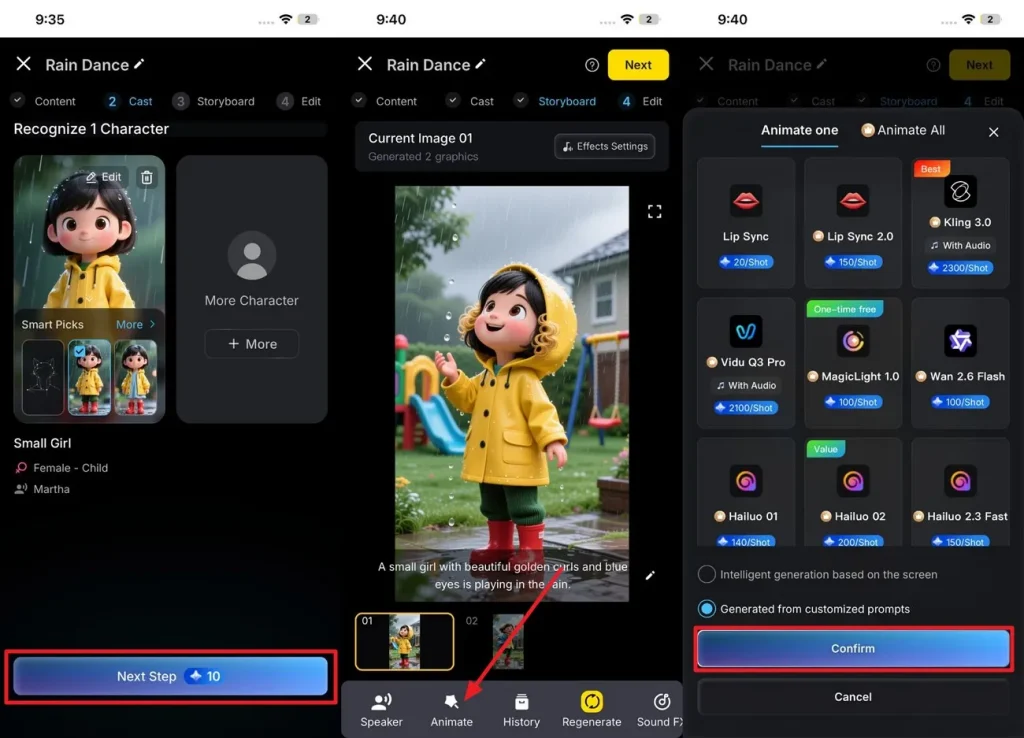The width and height of the screenshot is (1024, 738).
Task: Open the help question-mark icon beside Next
Action: tap(591, 64)
